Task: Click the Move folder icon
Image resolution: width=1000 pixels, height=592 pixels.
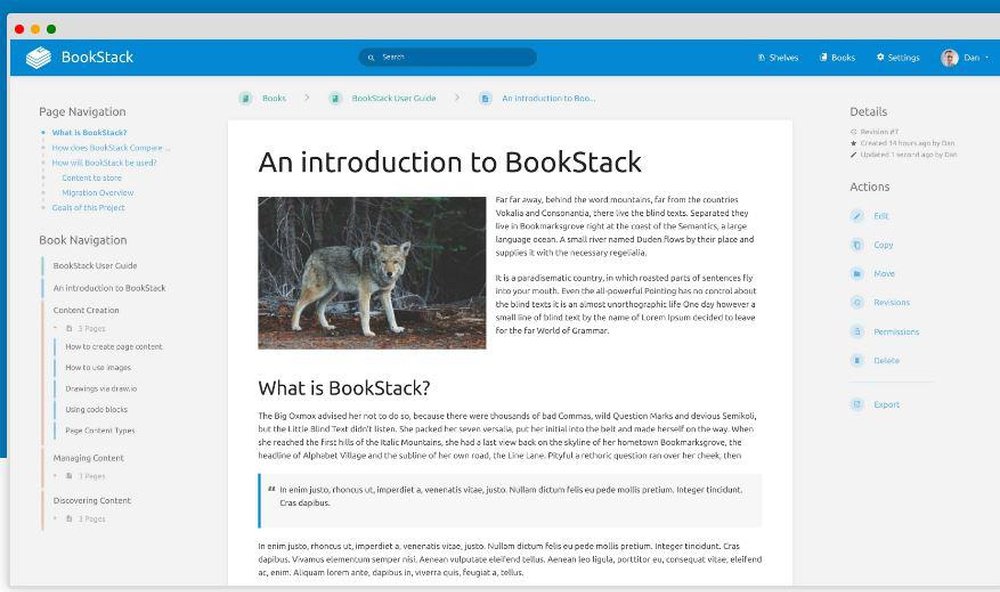Action: pyautogui.click(x=857, y=274)
